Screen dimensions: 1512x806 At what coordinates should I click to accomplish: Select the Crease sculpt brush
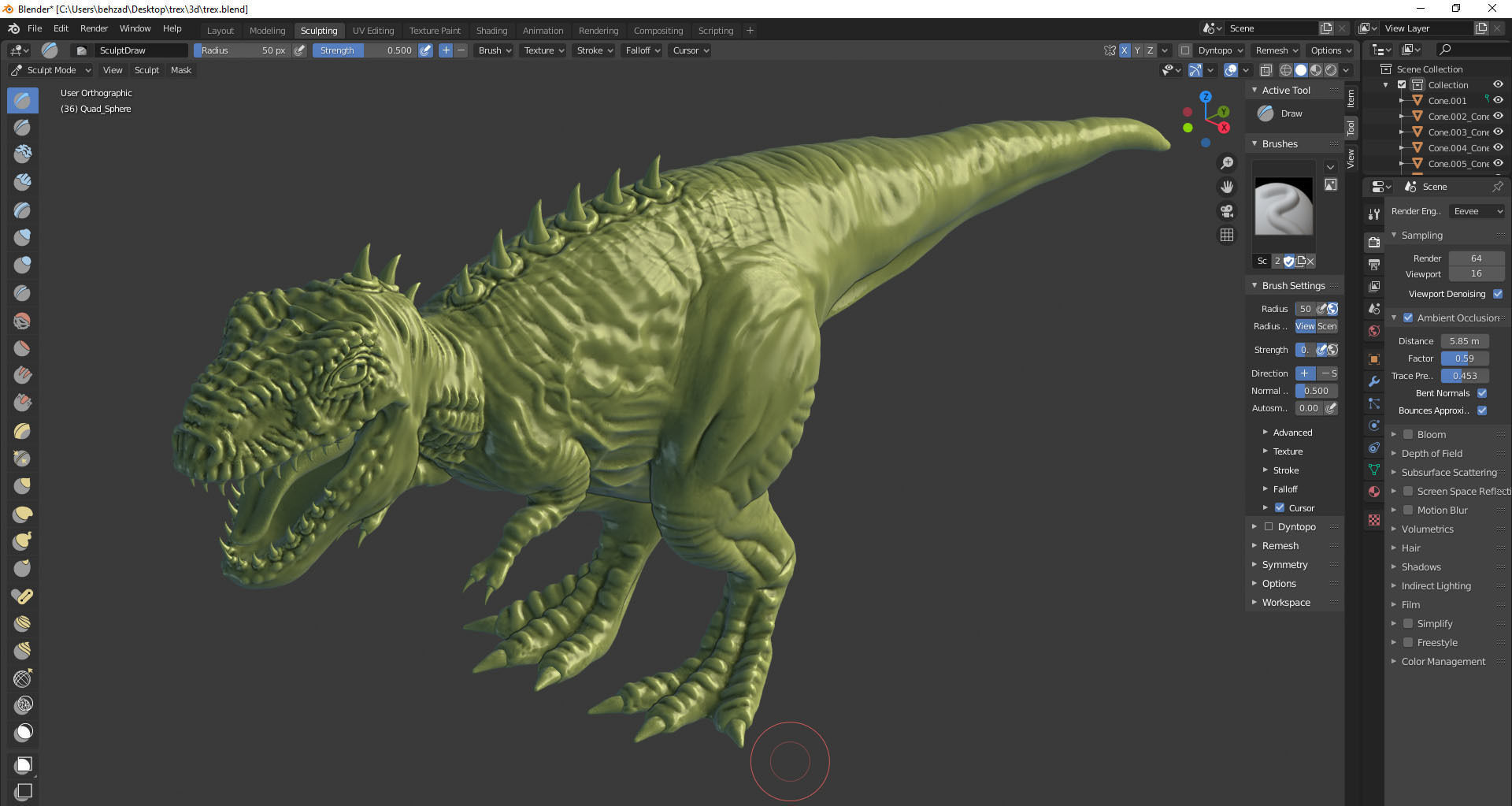pos(23,293)
